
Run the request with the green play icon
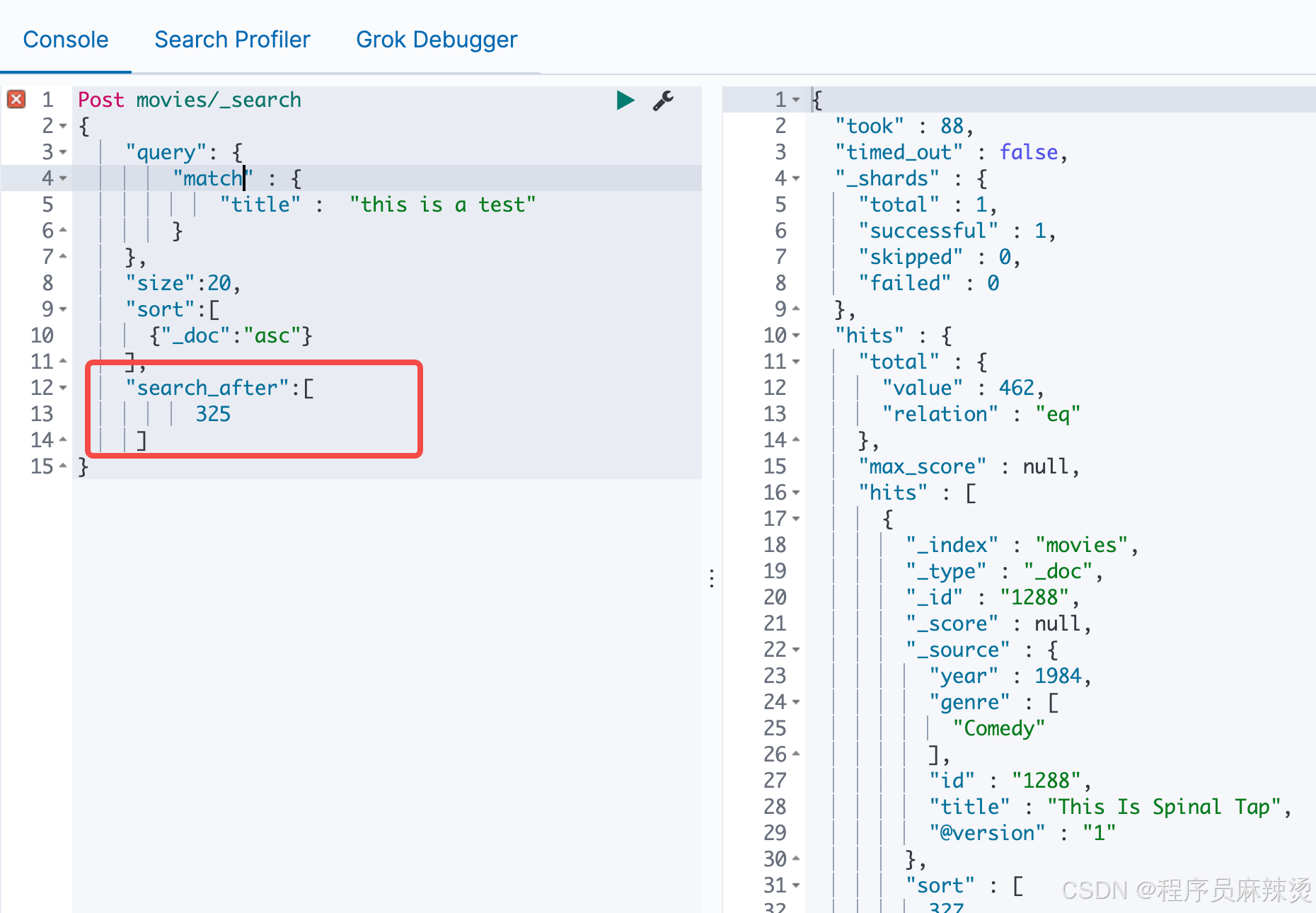click(x=625, y=101)
